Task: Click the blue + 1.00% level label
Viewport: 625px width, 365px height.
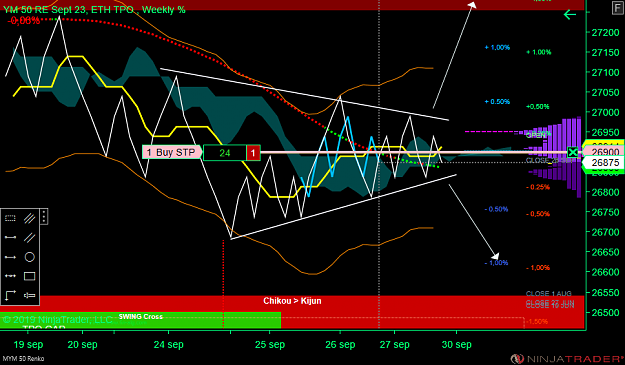Action: coord(497,47)
